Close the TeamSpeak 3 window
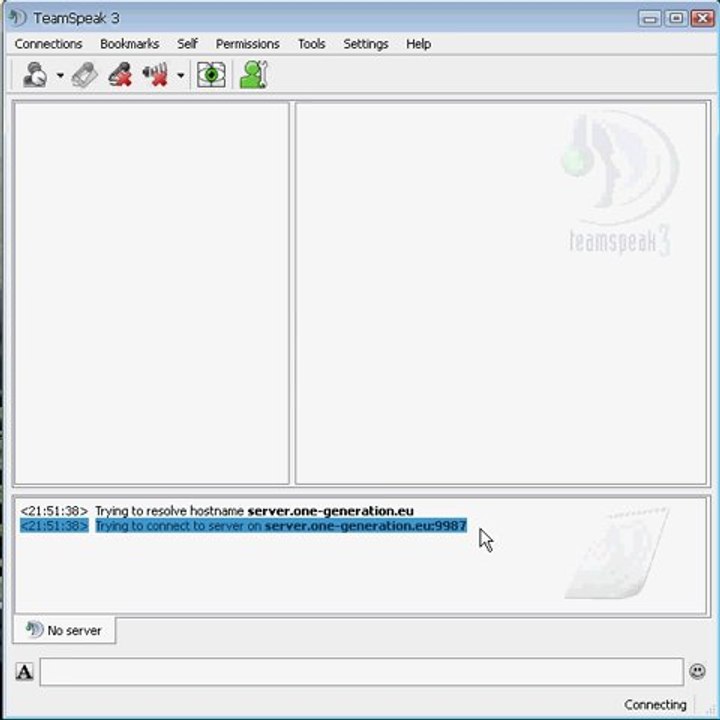Viewport: 720px width, 720px height. [703, 18]
